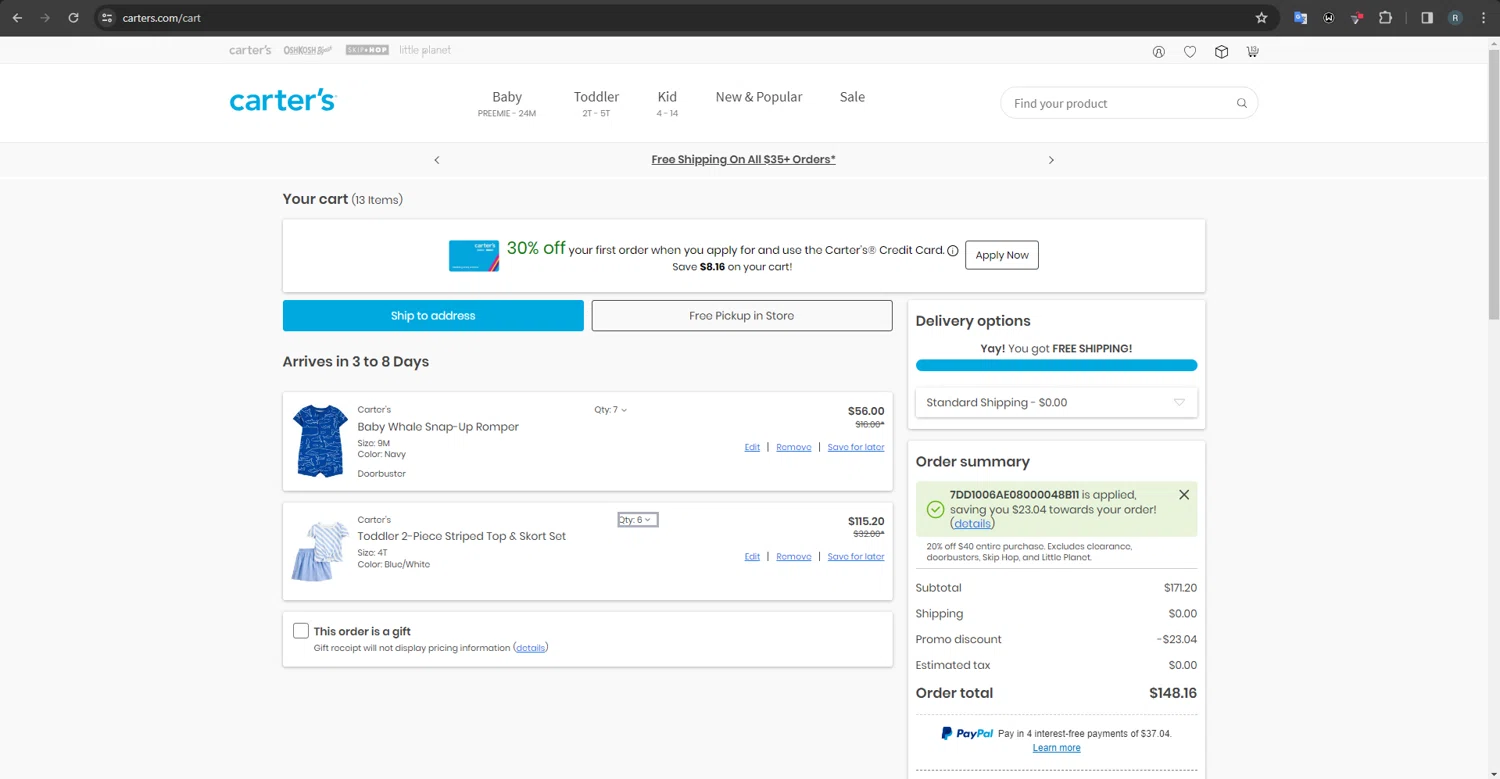Screen dimensions: 1500x779
Task: Open gift receipt details link
Action: [x=531, y=648]
